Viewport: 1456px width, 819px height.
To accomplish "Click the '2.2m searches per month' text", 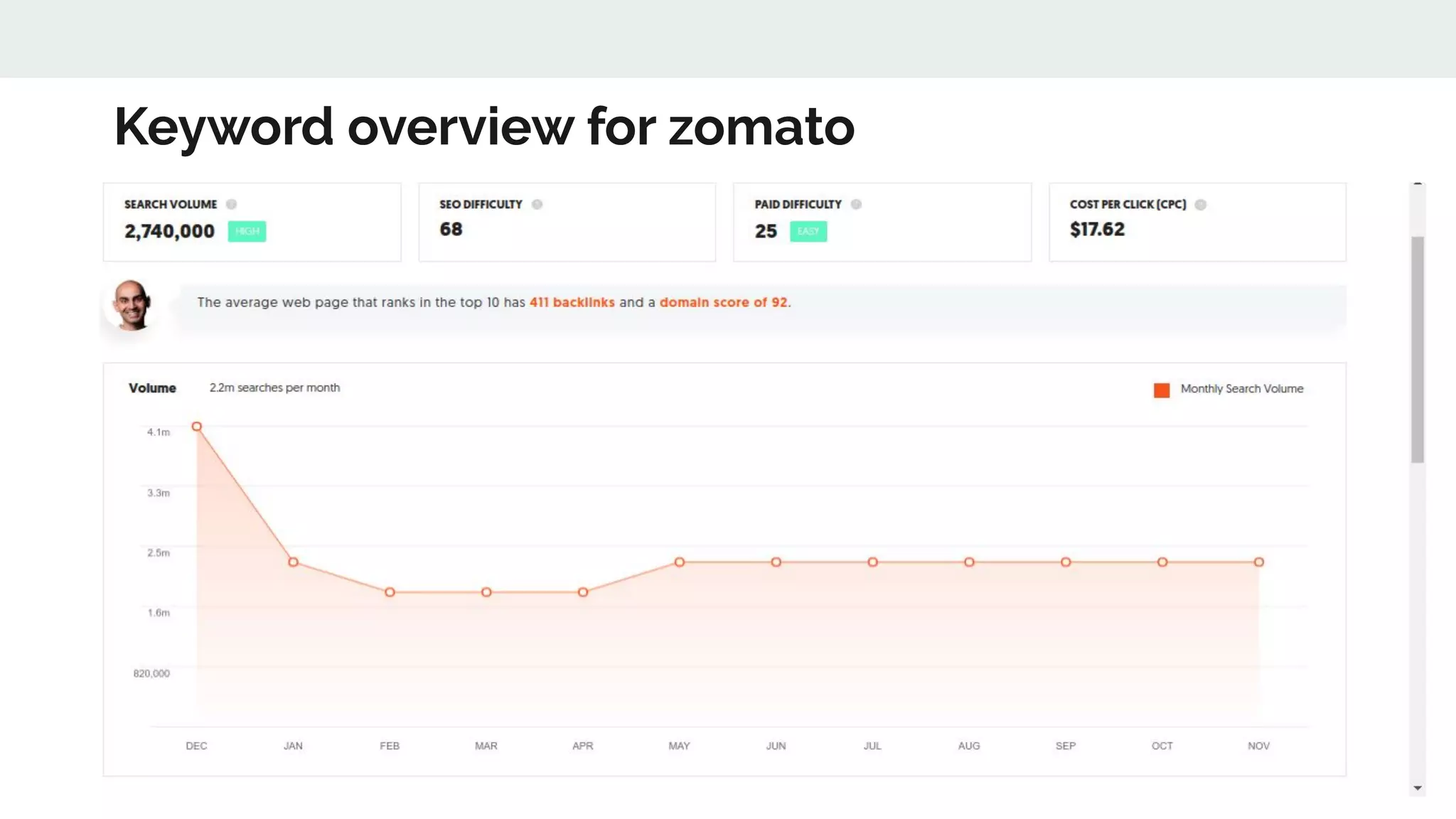I will [274, 387].
